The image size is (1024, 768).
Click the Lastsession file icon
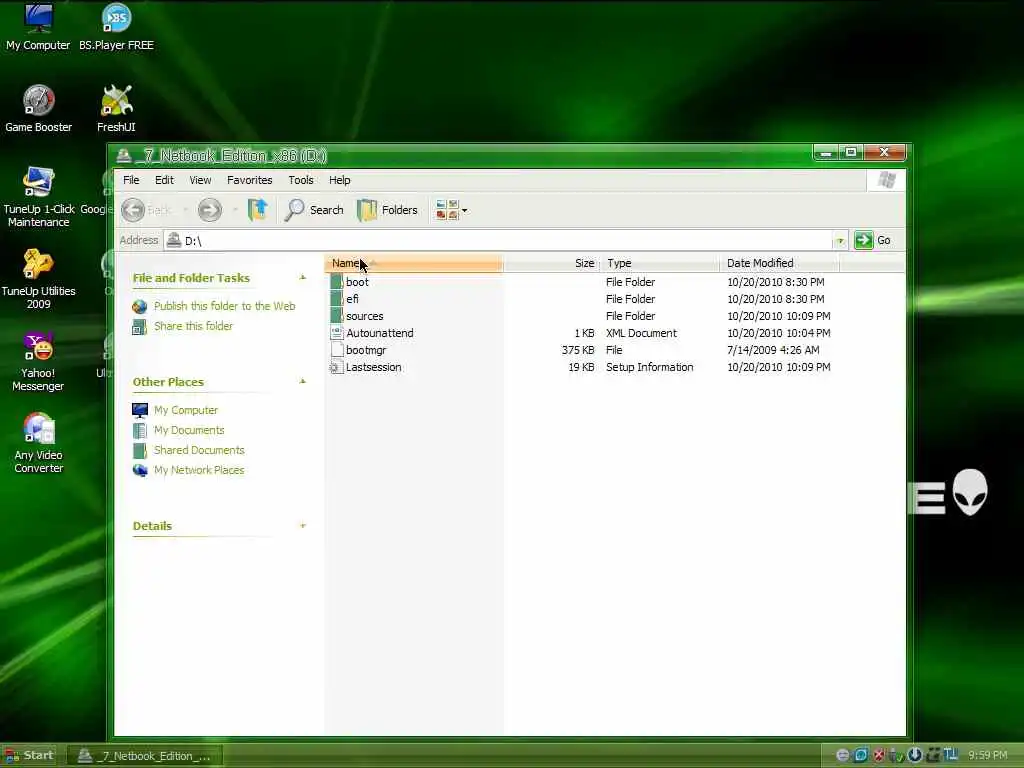click(x=336, y=367)
